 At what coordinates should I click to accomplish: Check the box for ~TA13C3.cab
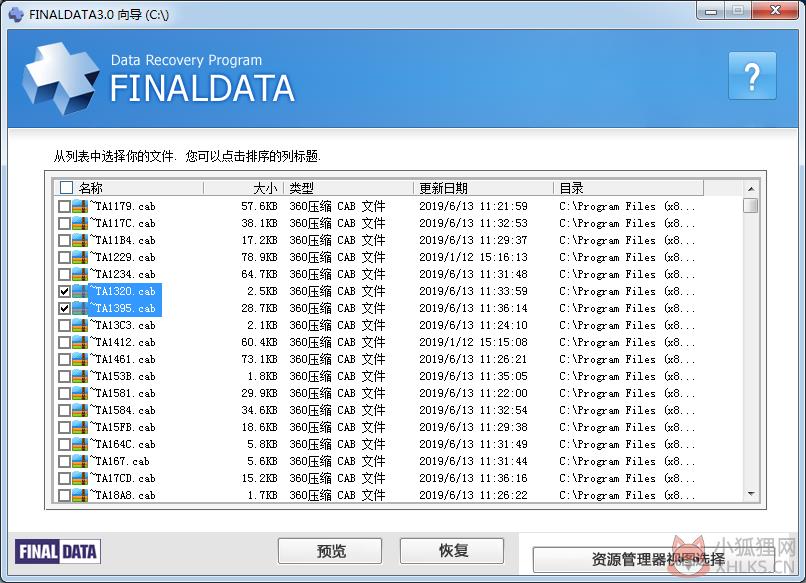pos(64,325)
